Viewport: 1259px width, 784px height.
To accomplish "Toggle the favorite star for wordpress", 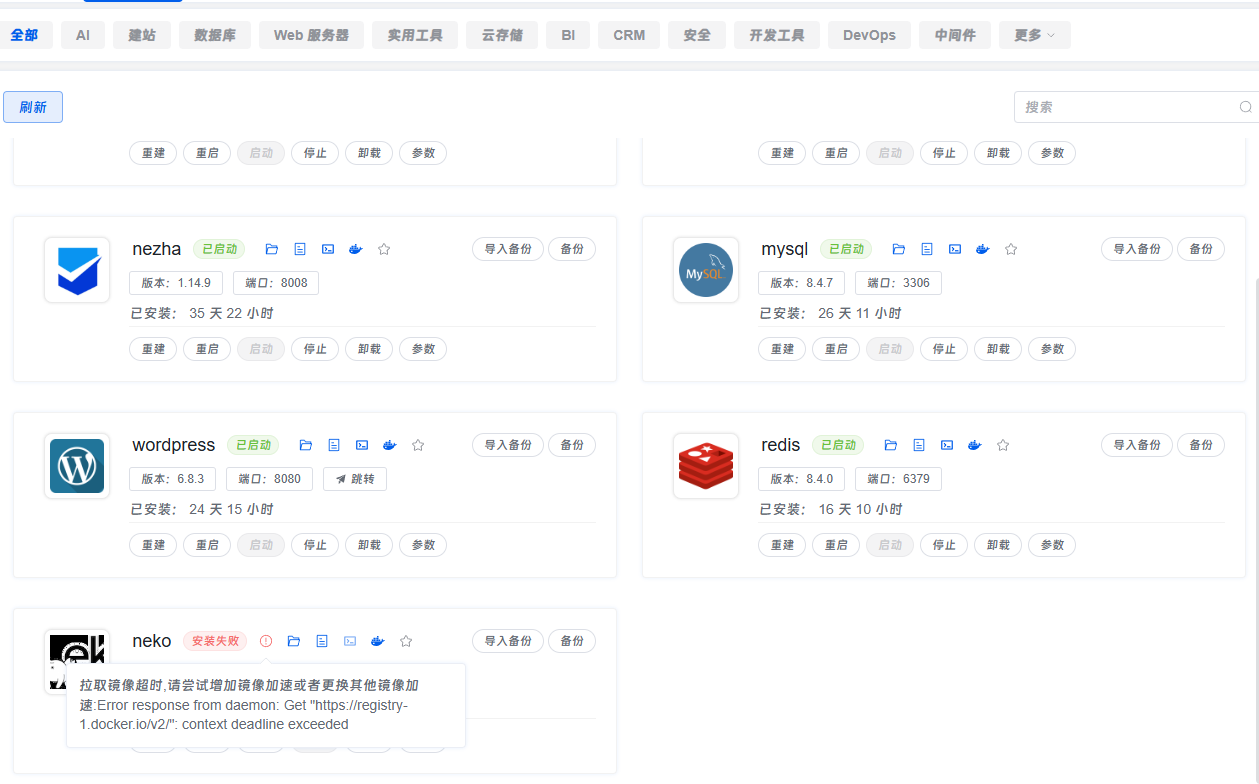I will tap(418, 445).
